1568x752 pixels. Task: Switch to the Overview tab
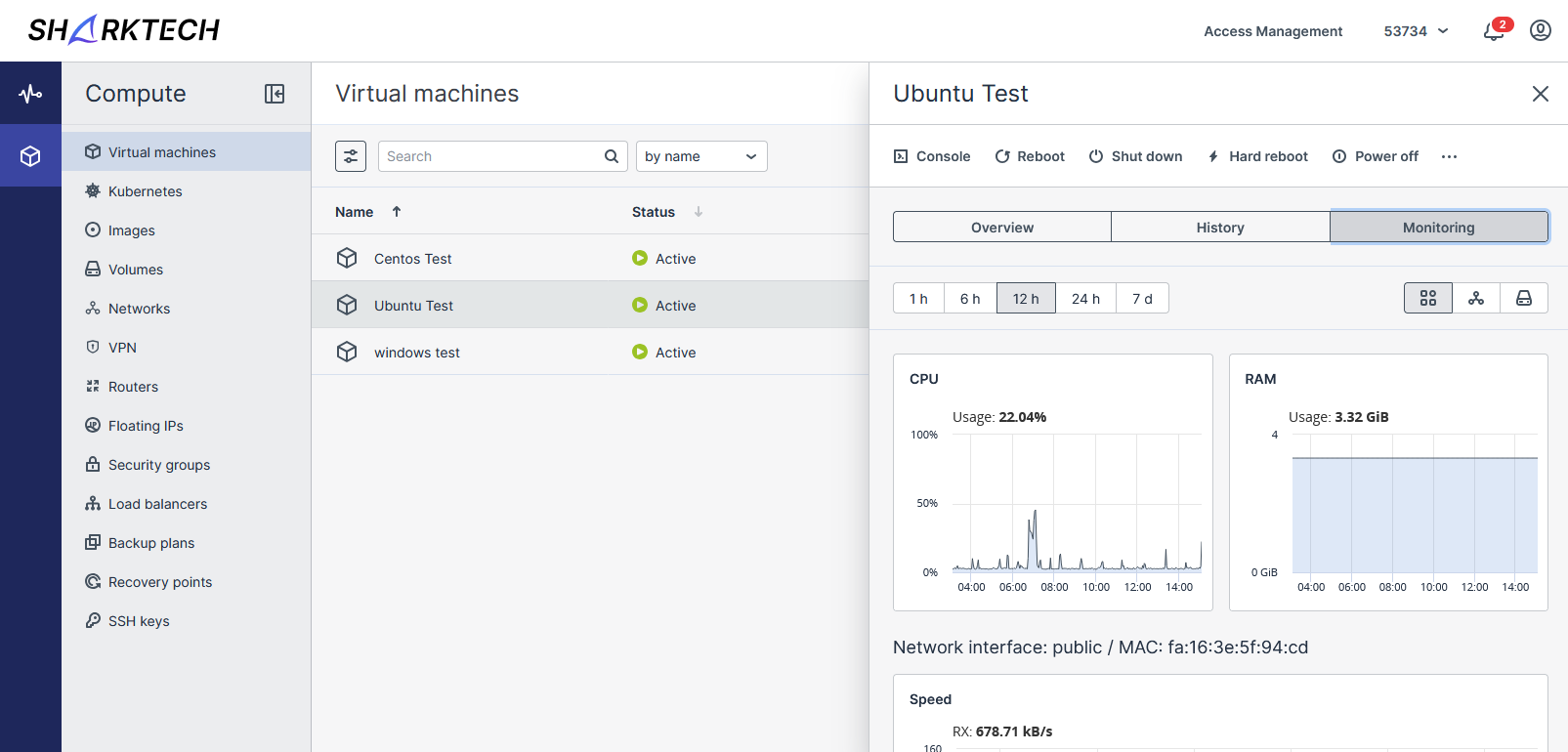pos(1001,228)
